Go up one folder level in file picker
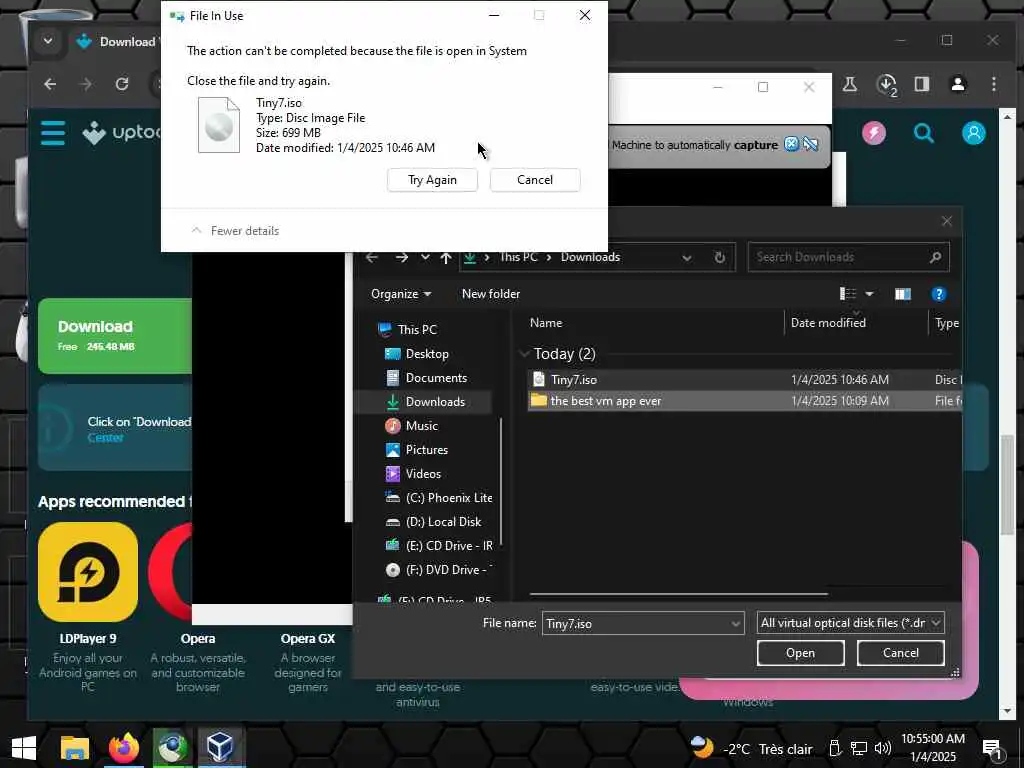 point(446,257)
